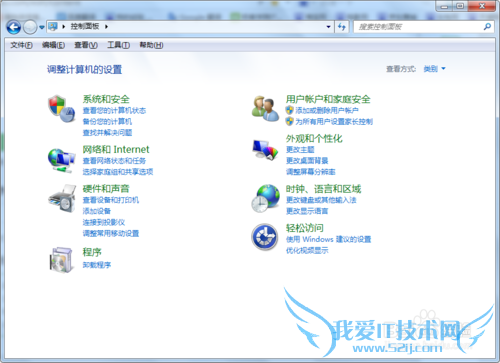The height and width of the screenshot is (363, 500).
Task: Click shield icon beside 添加或删除用户帐户
Action: click(x=289, y=110)
